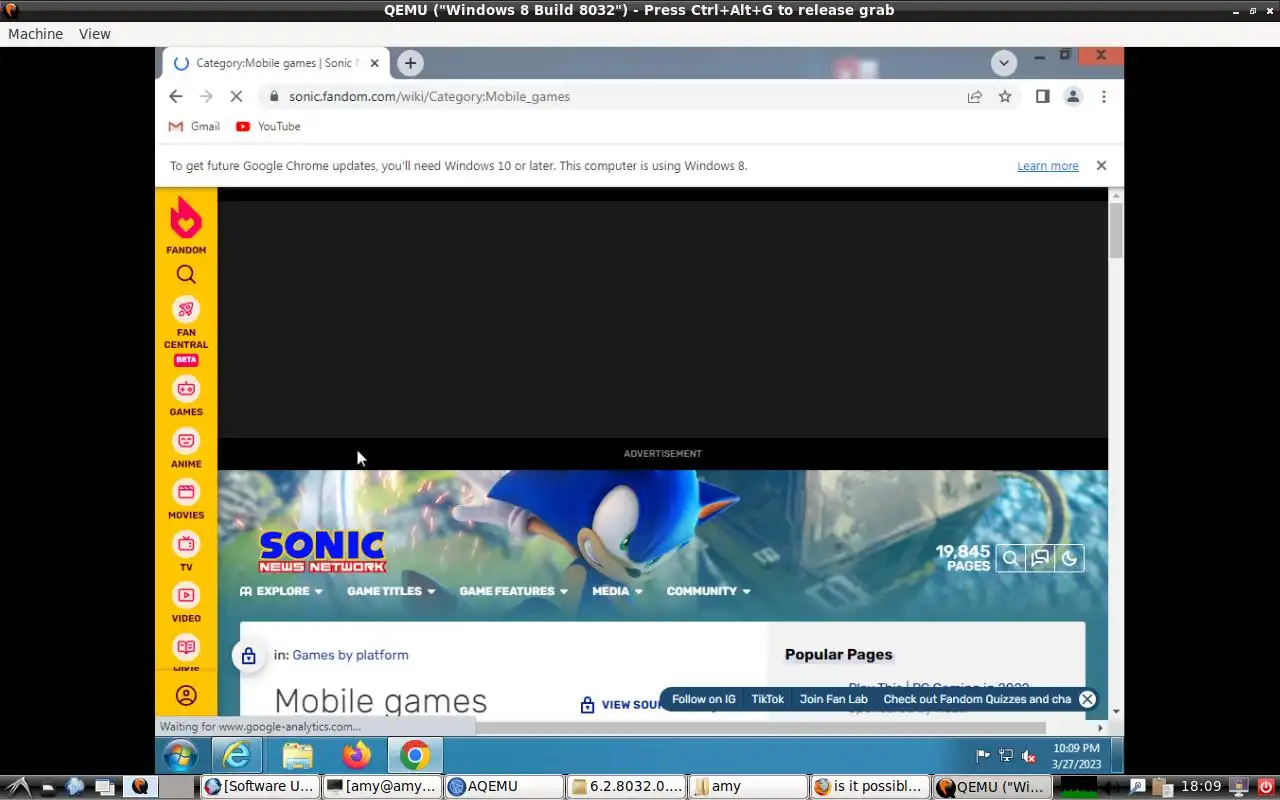Open the amy folder window in host taskbar
1280x800 pixels.
pos(748,787)
